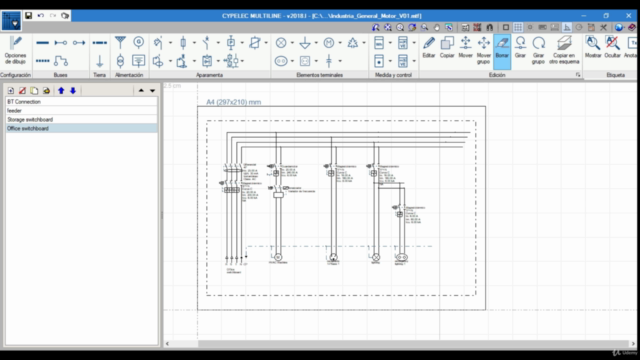640x360 pixels.
Task: Open Opciones de dibujo drawing options
Action: [x=16, y=51]
